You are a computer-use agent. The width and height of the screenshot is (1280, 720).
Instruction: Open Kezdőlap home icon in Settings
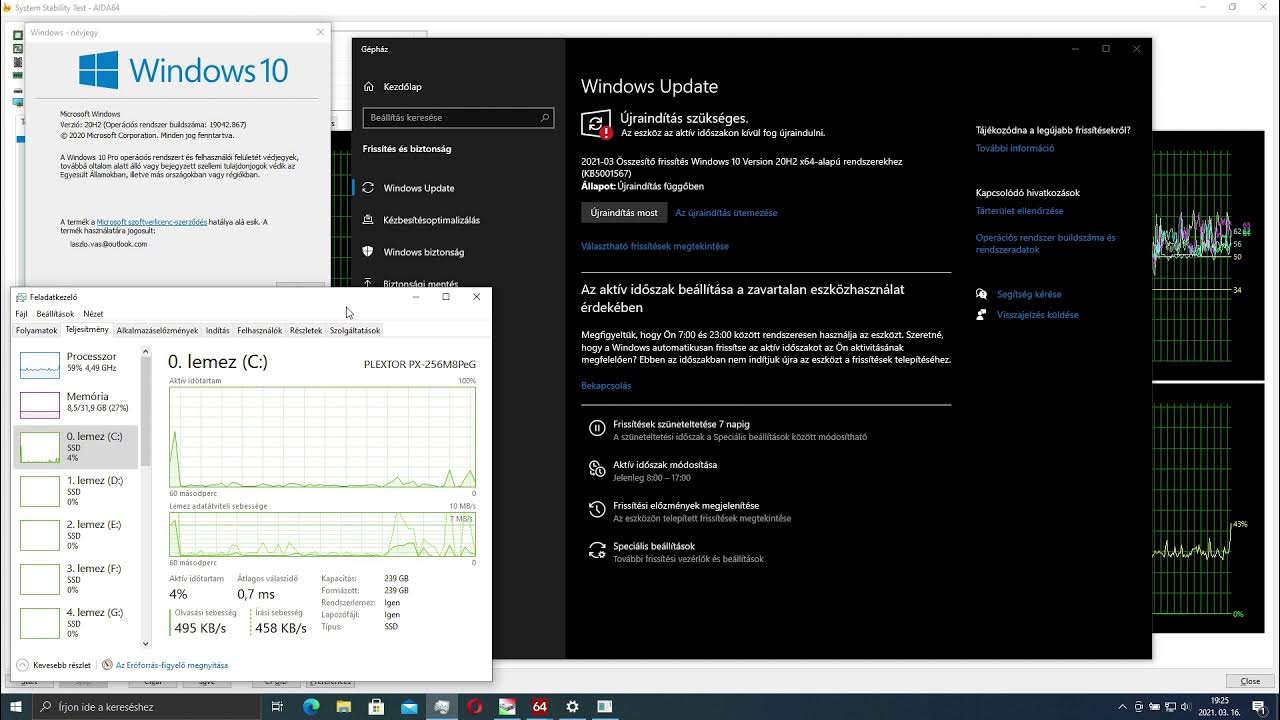(x=369, y=87)
